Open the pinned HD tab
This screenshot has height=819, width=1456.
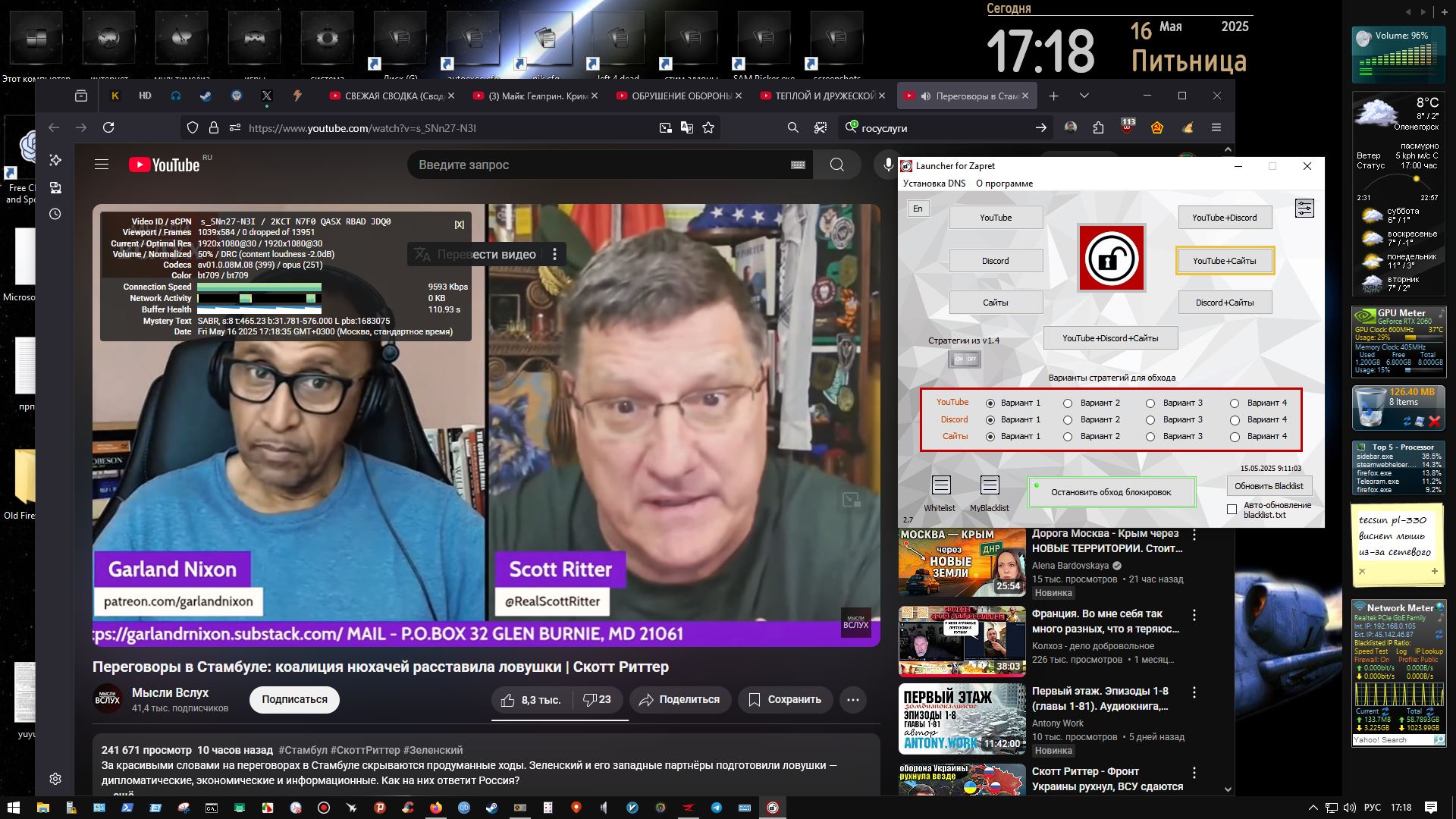click(x=145, y=96)
